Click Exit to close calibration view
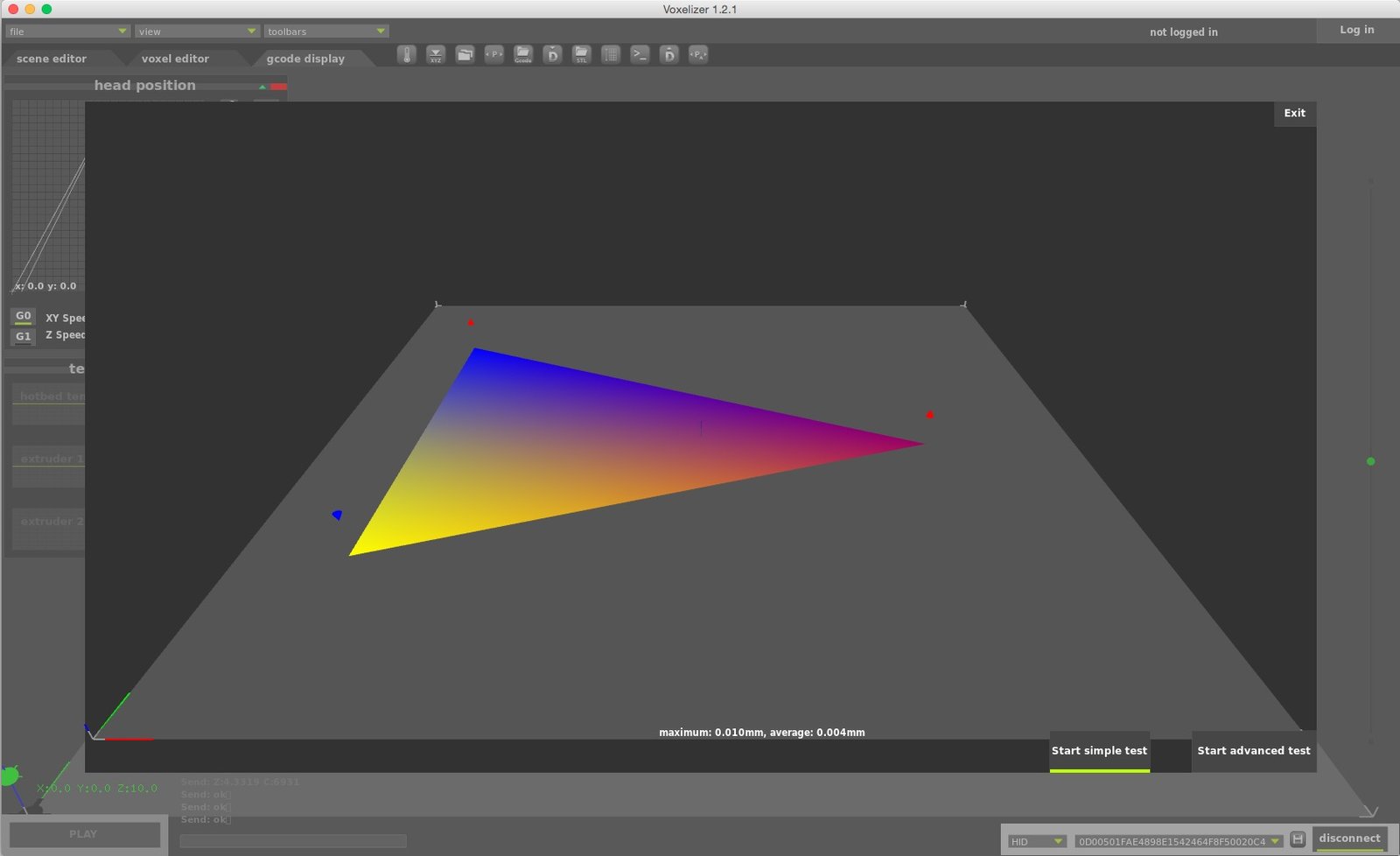 [1294, 113]
